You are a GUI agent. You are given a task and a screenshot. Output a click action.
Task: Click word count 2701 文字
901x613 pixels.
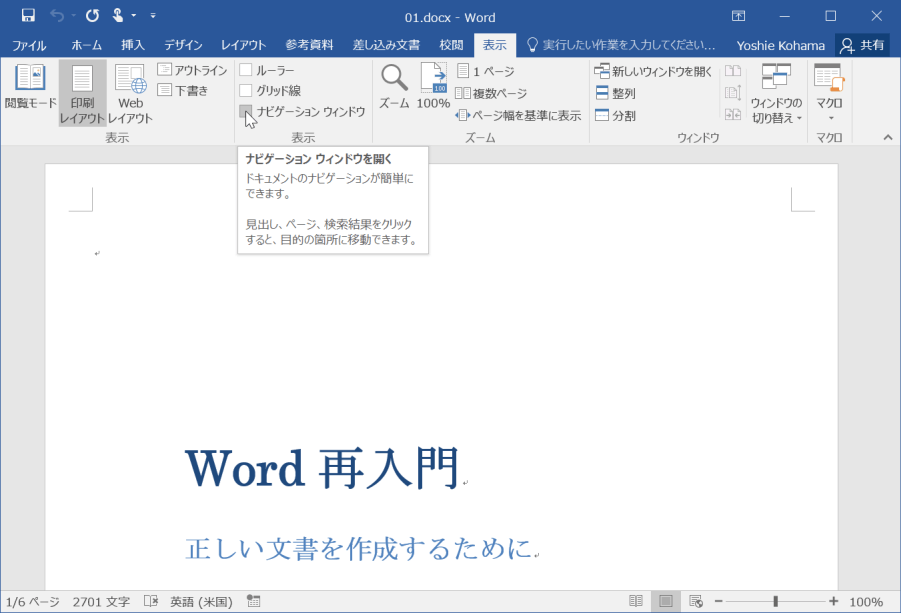coord(101,602)
